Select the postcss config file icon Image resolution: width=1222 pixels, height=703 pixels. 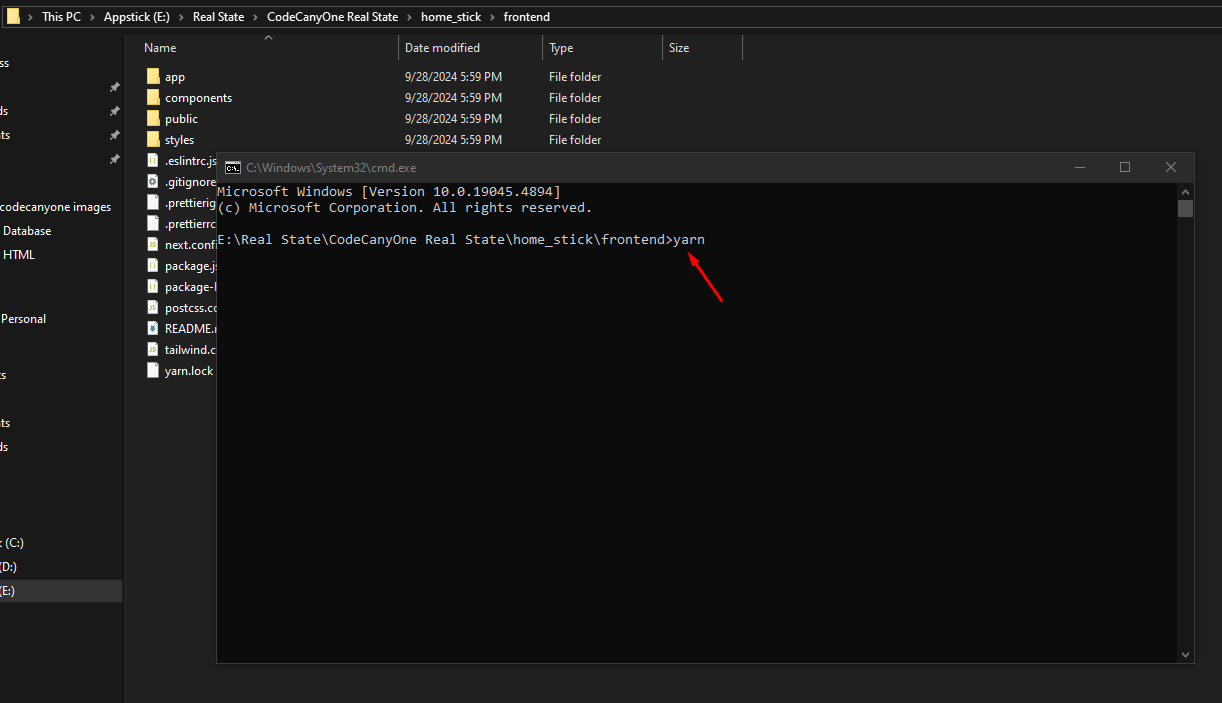(x=153, y=308)
